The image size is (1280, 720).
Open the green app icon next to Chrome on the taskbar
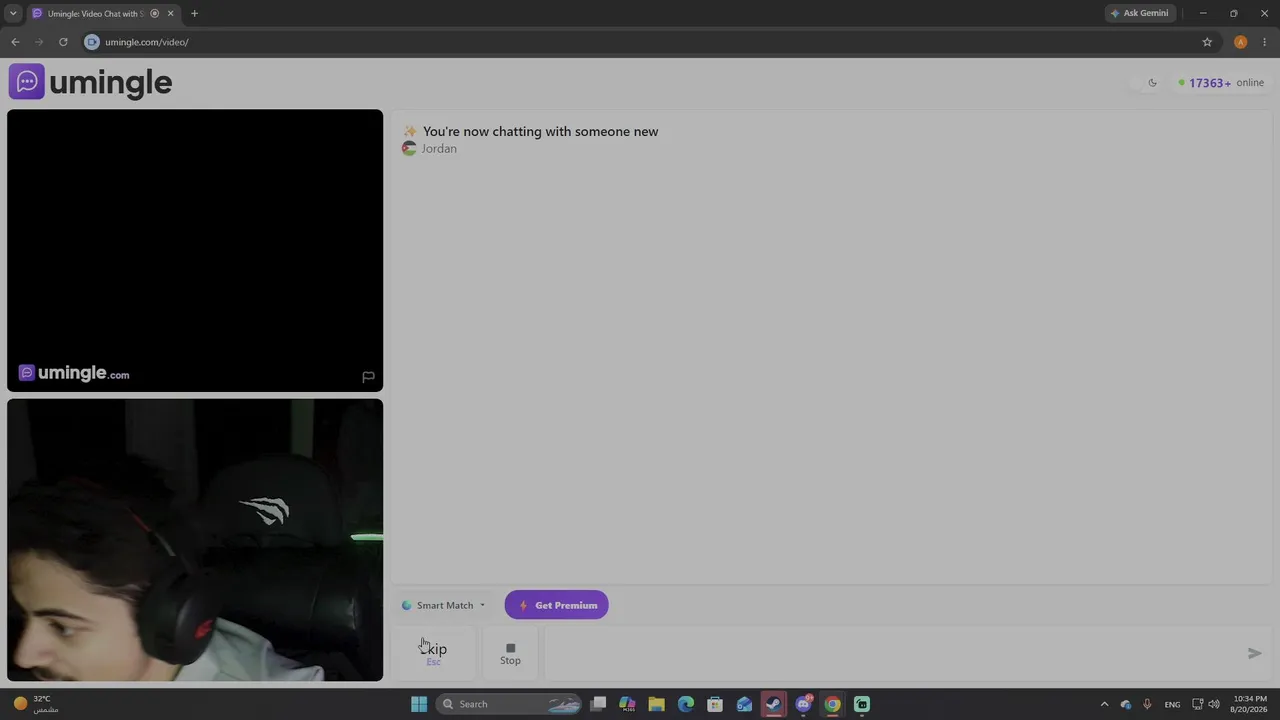[x=861, y=704]
